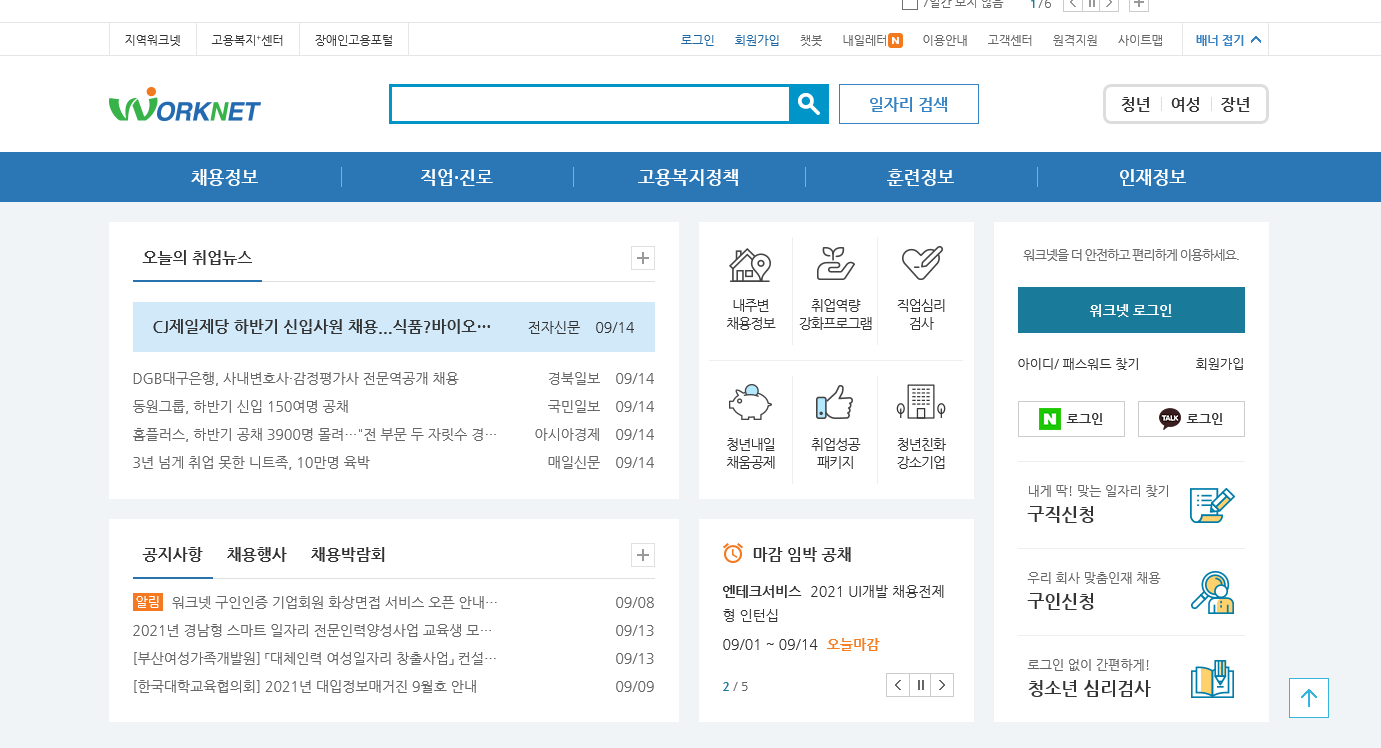
Task: Log in with Kakao Talk button
Action: click(1191, 419)
